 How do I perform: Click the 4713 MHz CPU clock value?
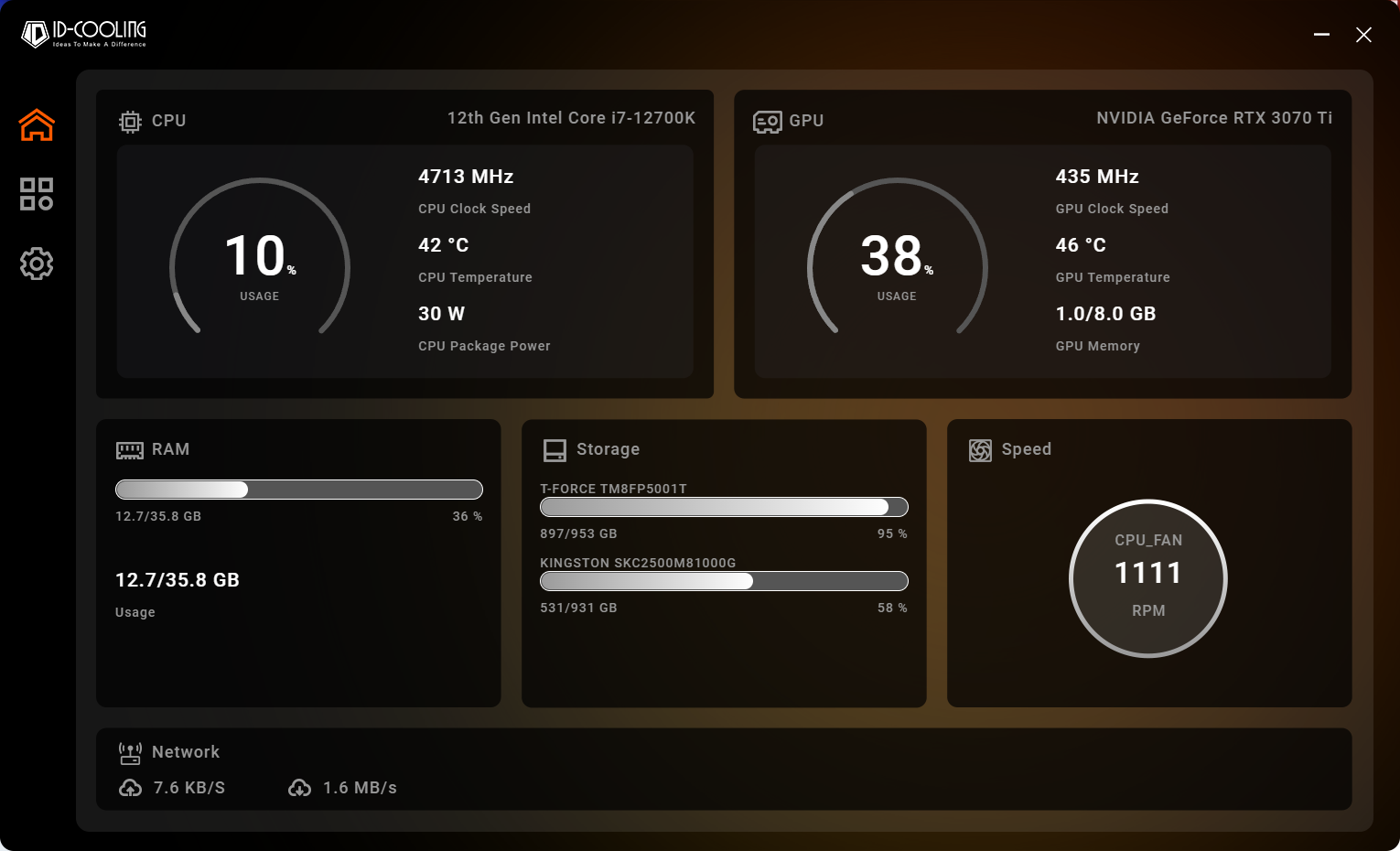[466, 177]
